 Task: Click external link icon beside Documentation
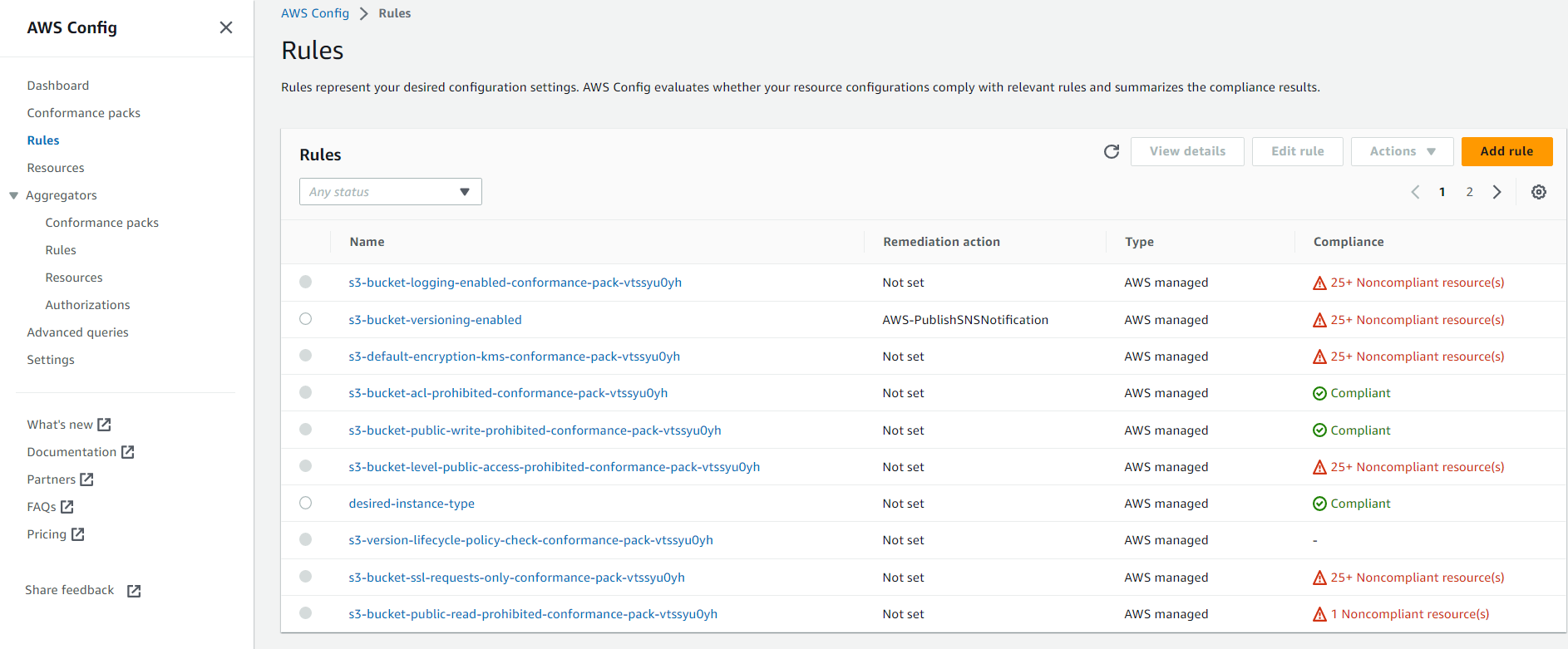(x=127, y=452)
